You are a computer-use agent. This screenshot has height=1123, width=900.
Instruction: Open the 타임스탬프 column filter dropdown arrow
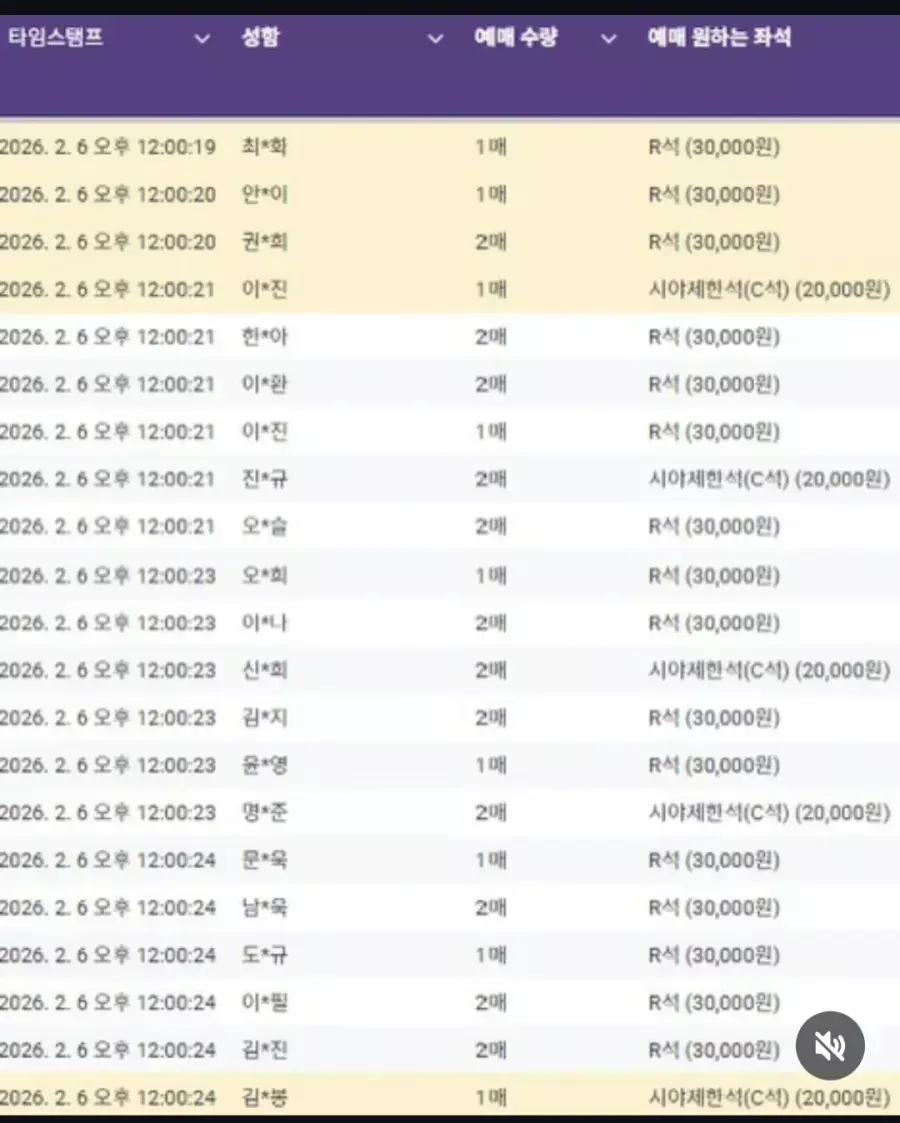coord(202,39)
